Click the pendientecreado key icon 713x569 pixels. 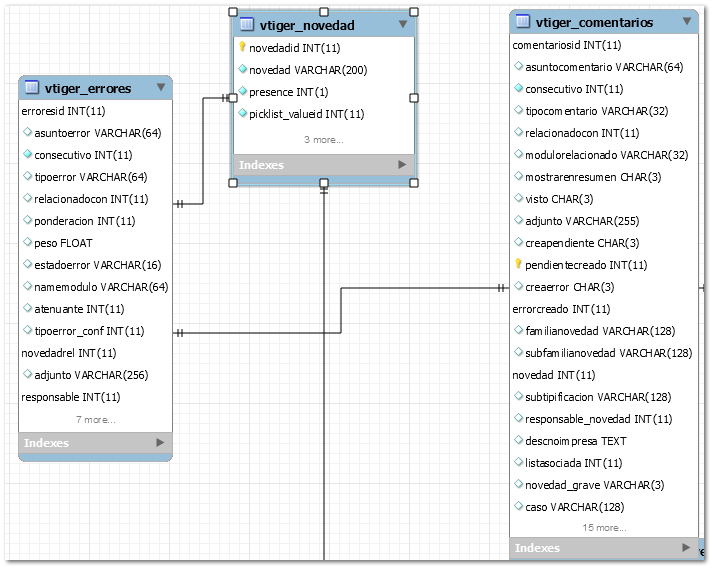[518, 264]
